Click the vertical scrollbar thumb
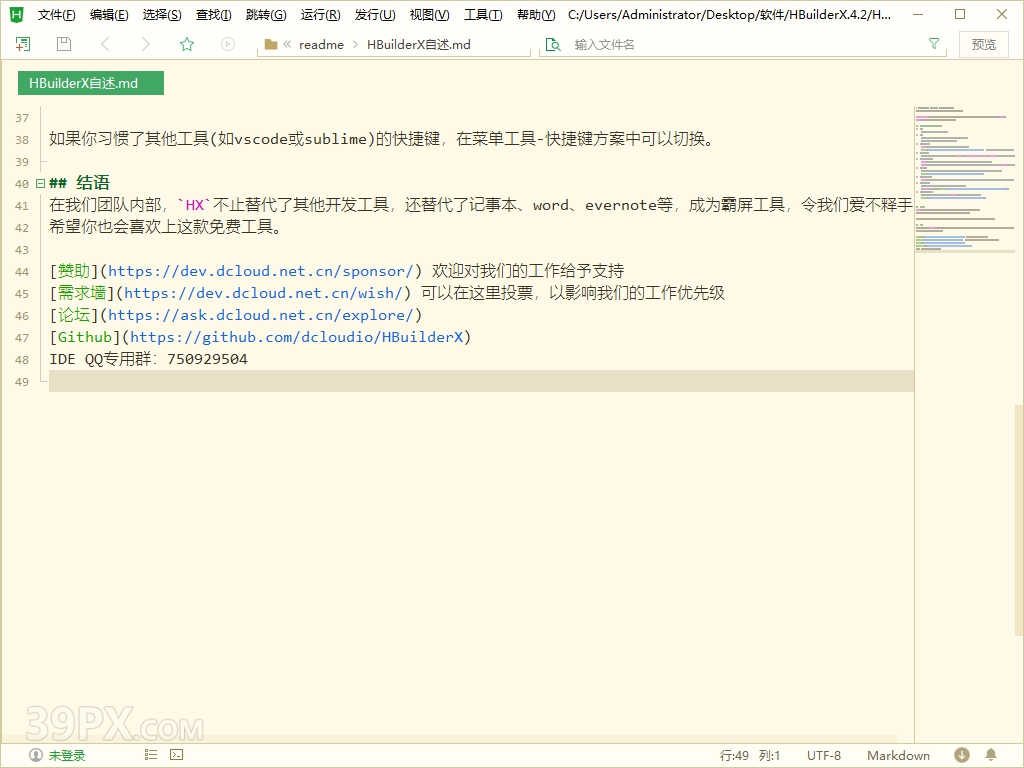The width and height of the screenshot is (1024, 768). pyautogui.click(x=1019, y=520)
